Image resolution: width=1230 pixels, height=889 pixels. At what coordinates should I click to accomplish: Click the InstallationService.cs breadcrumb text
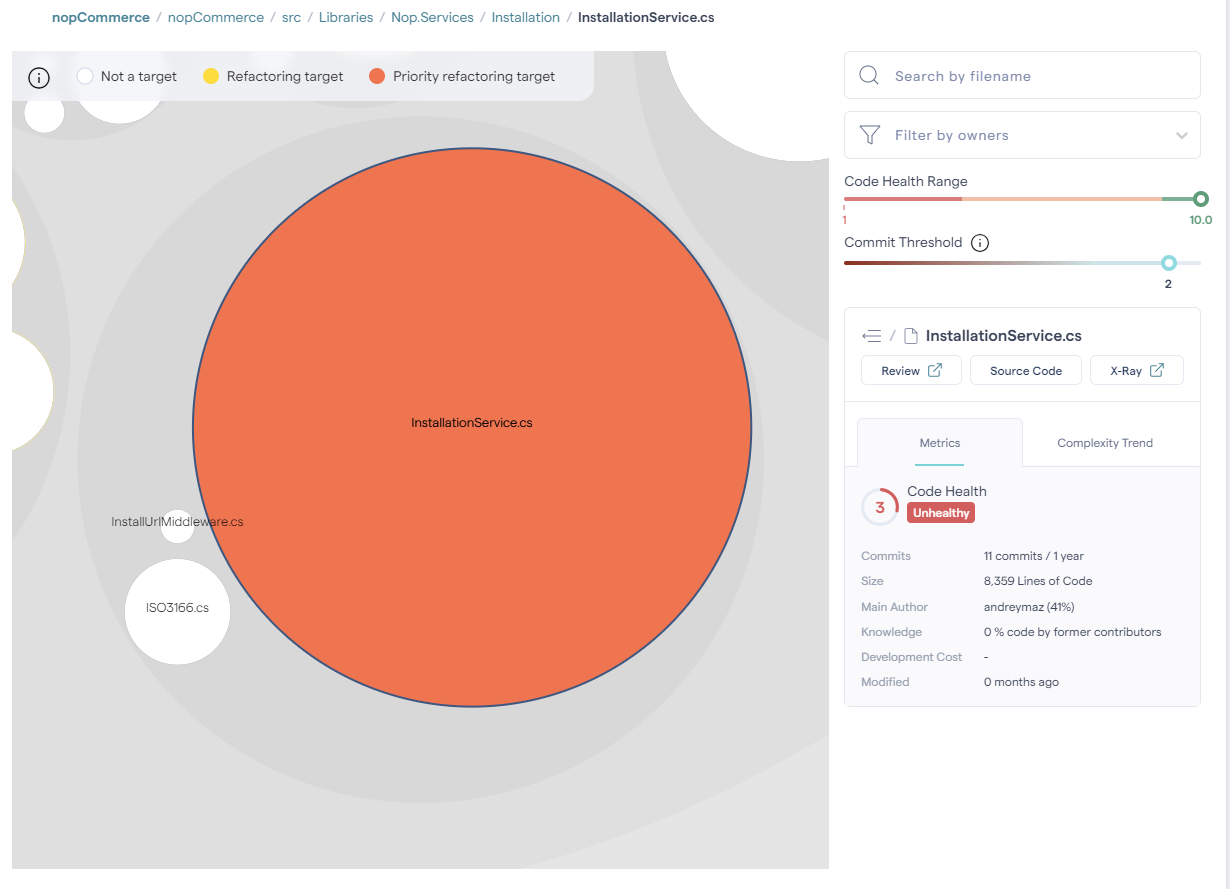click(x=646, y=17)
